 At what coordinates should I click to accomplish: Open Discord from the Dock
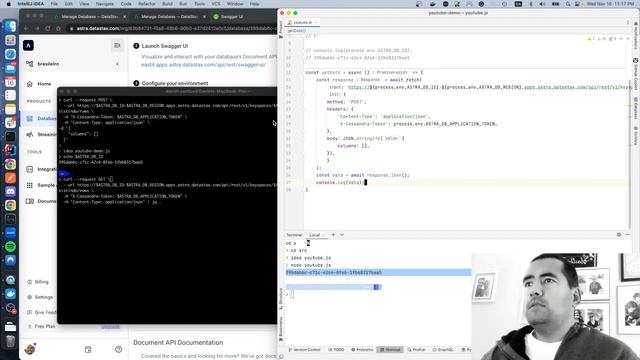[x=10, y=191]
